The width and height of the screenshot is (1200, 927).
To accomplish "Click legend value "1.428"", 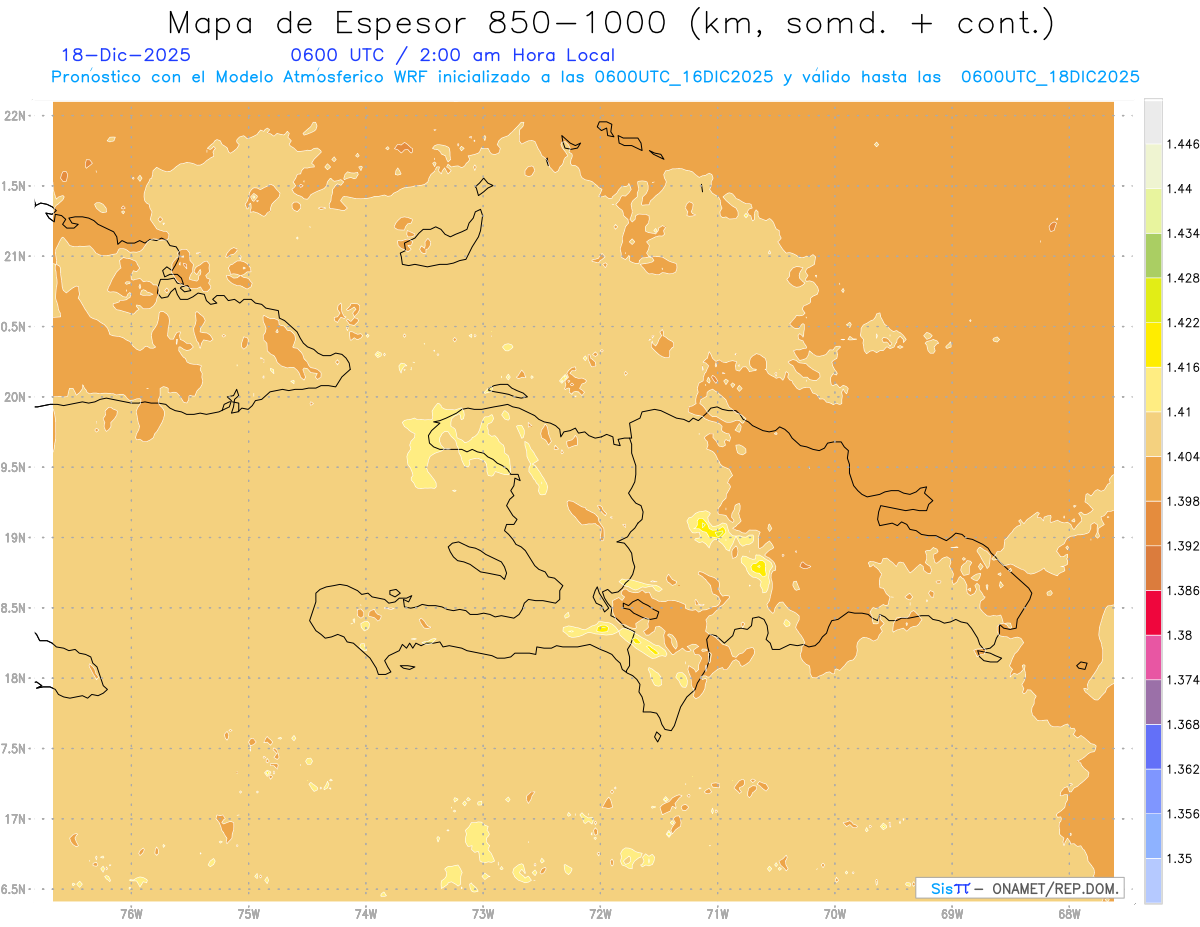I will [1182, 278].
